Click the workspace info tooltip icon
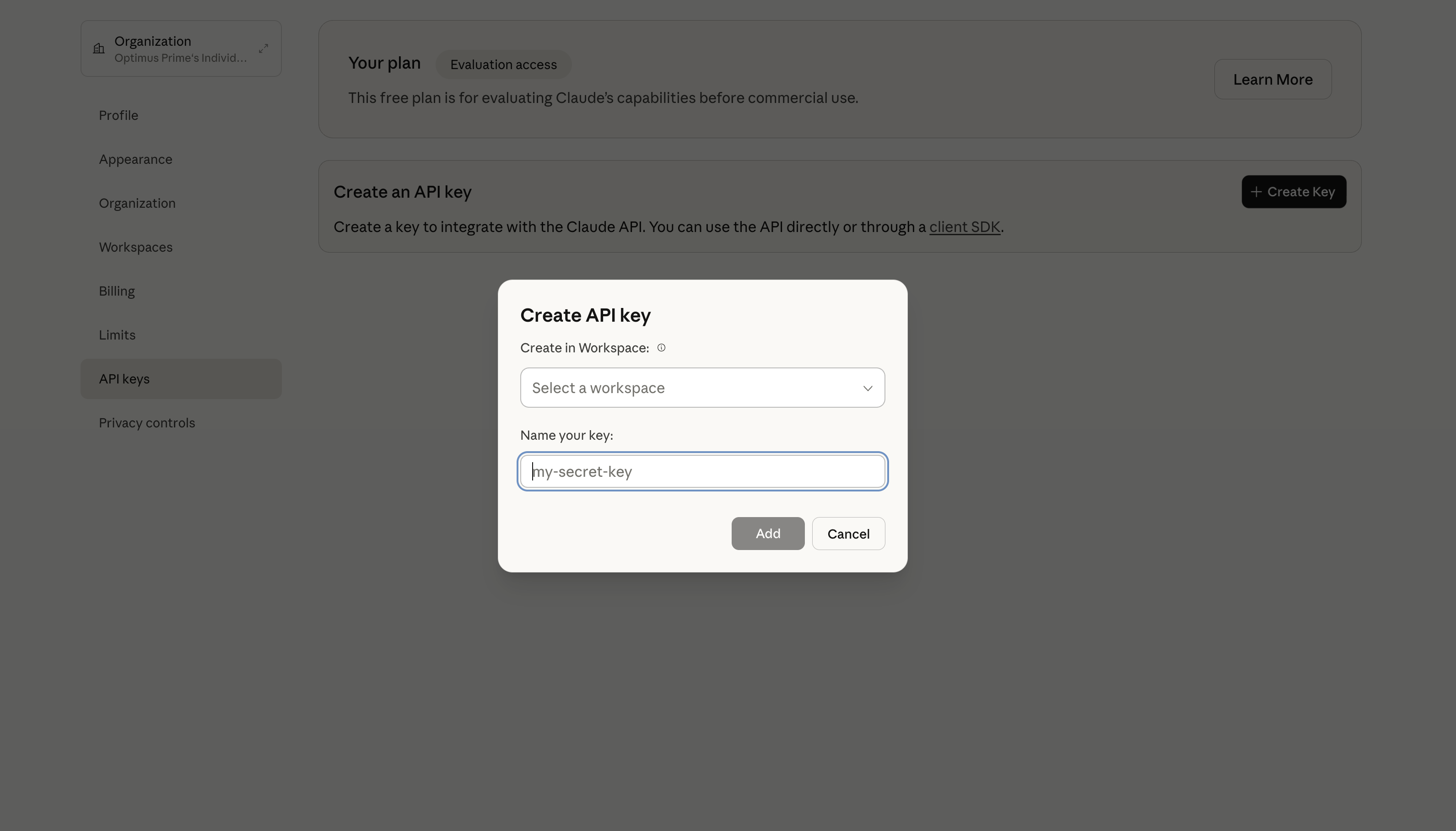 pyautogui.click(x=661, y=348)
